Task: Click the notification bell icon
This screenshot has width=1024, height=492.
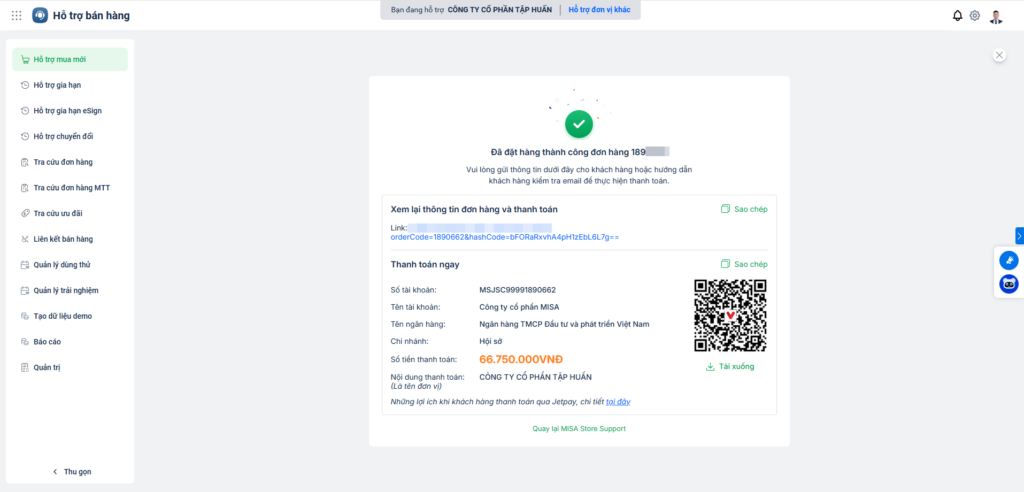Action: point(957,15)
